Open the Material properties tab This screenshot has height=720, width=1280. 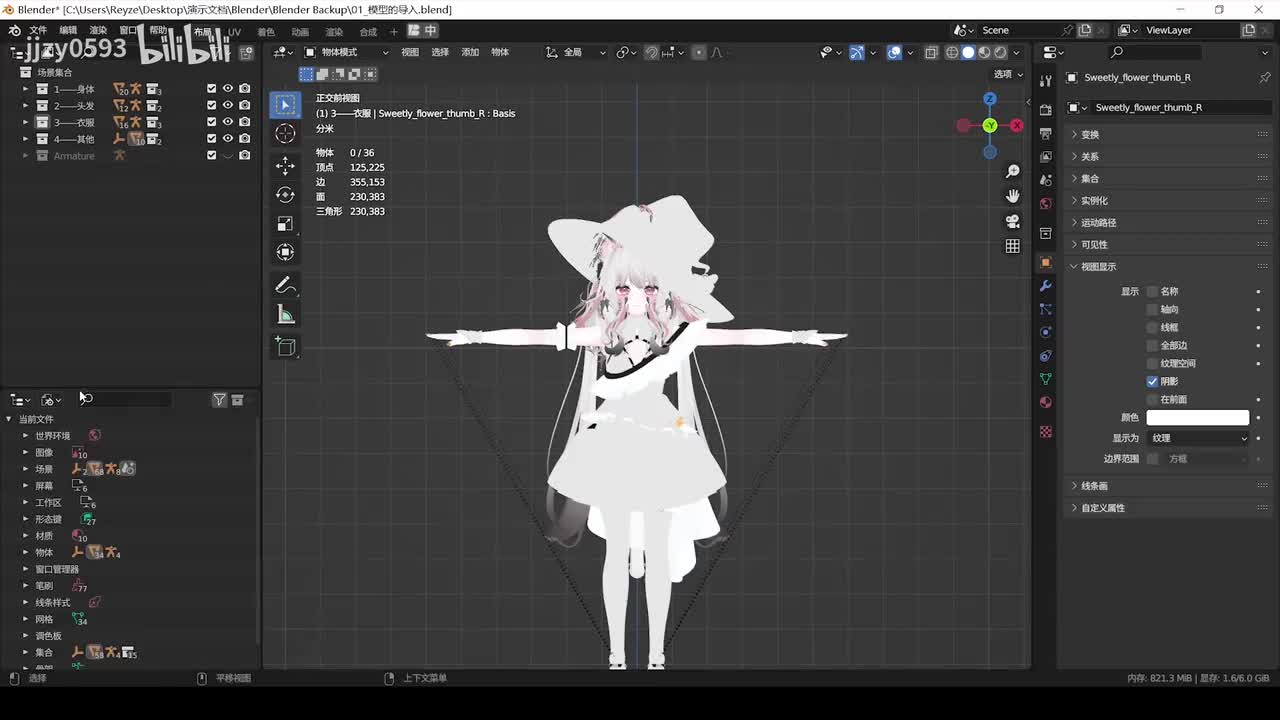1046,402
